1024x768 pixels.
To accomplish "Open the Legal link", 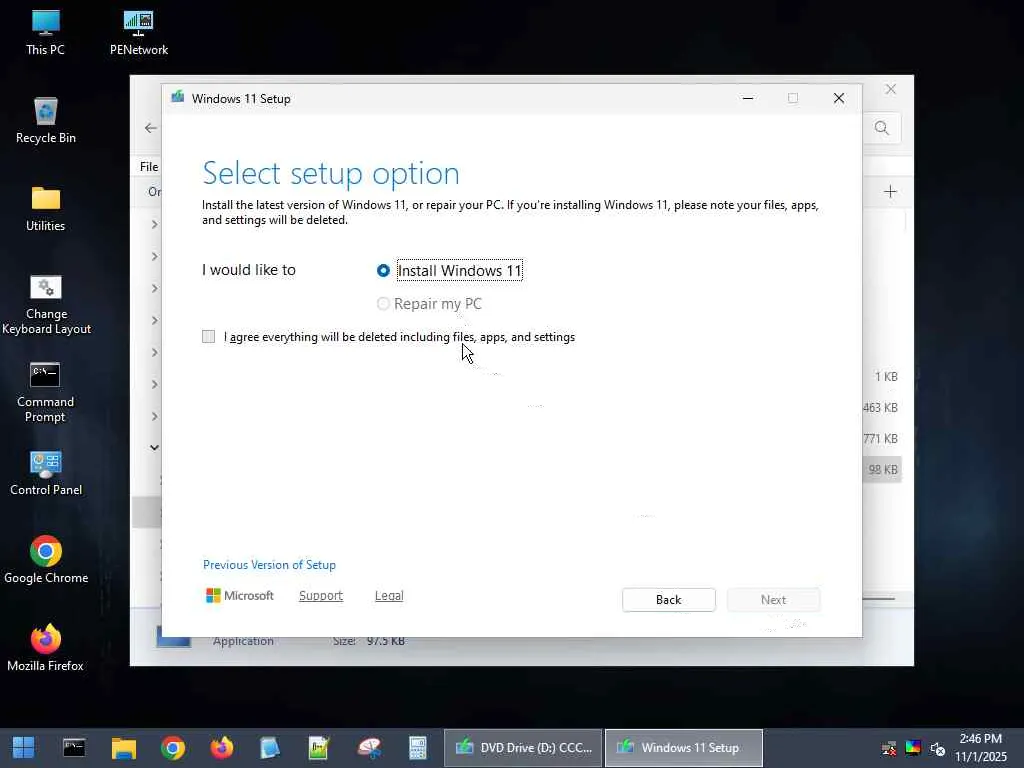I will (389, 596).
